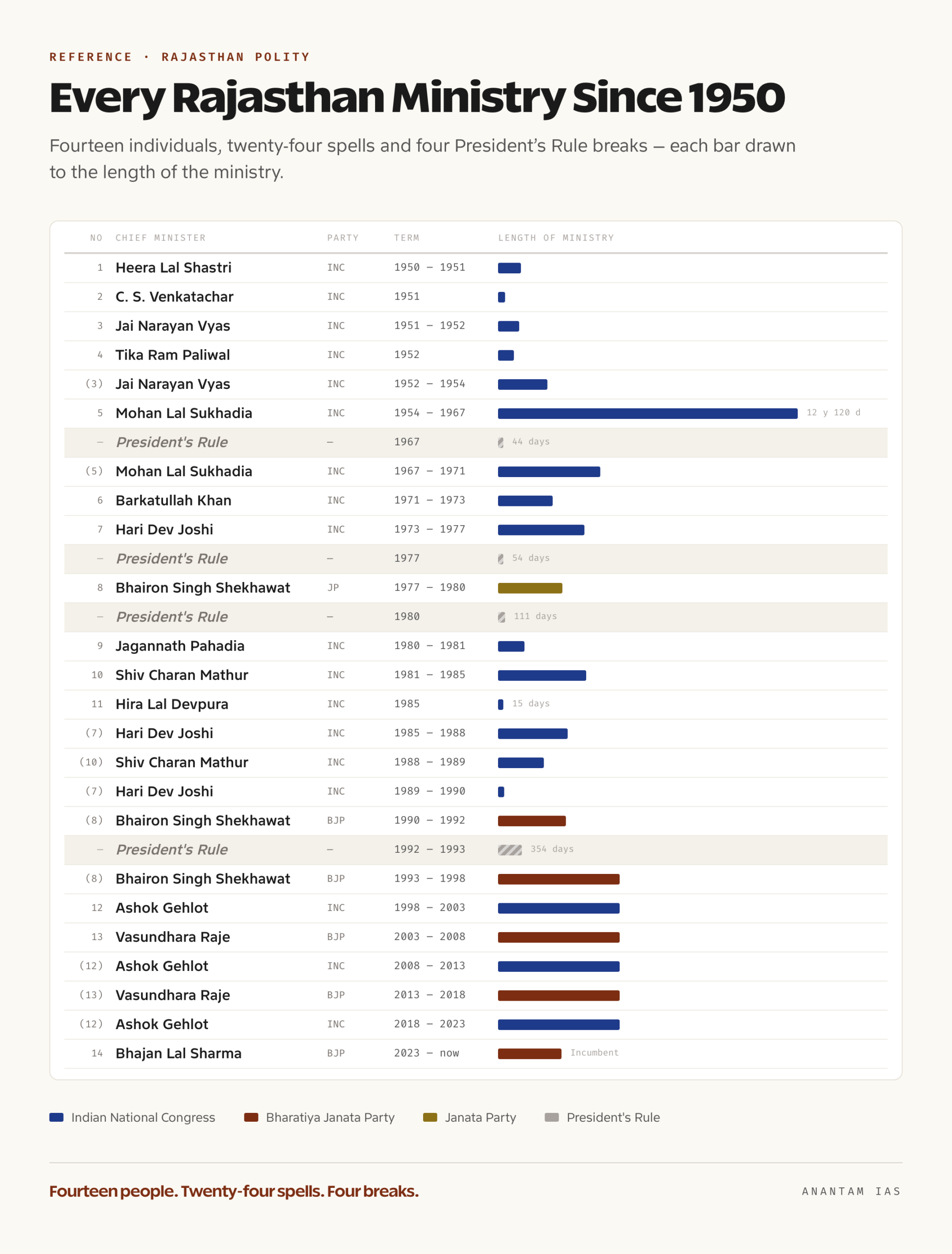Click the Jagannath Pahadia name entry
This screenshot has height=1254, width=952.
pos(180,646)
